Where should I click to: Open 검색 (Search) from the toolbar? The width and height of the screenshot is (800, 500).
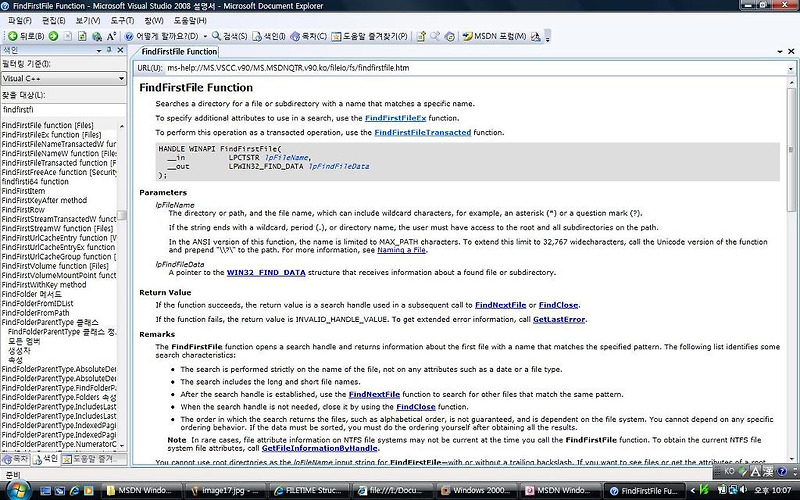[229, 36]
